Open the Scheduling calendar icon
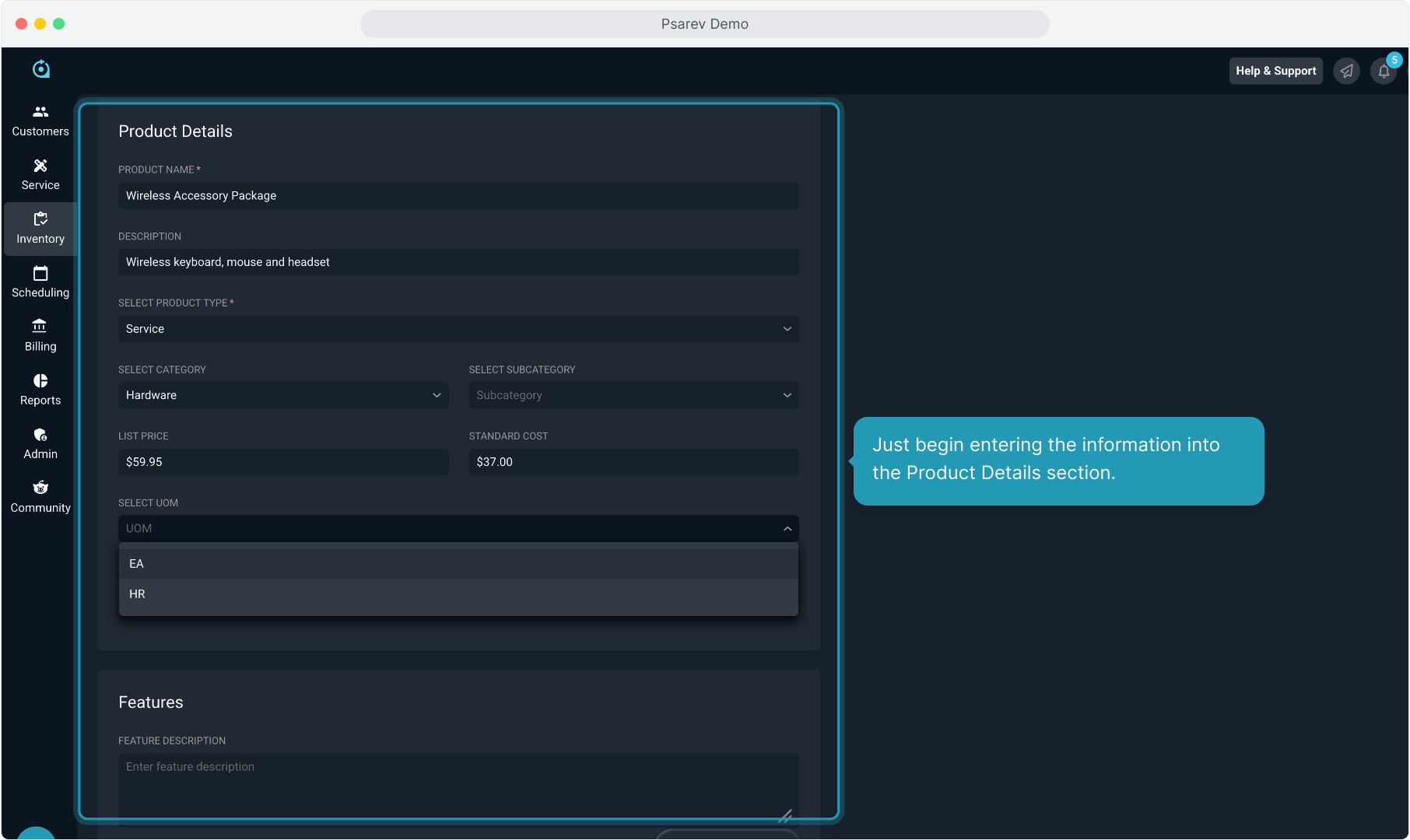The height and width of the screenshot is (840, 1410). [40, 273]
